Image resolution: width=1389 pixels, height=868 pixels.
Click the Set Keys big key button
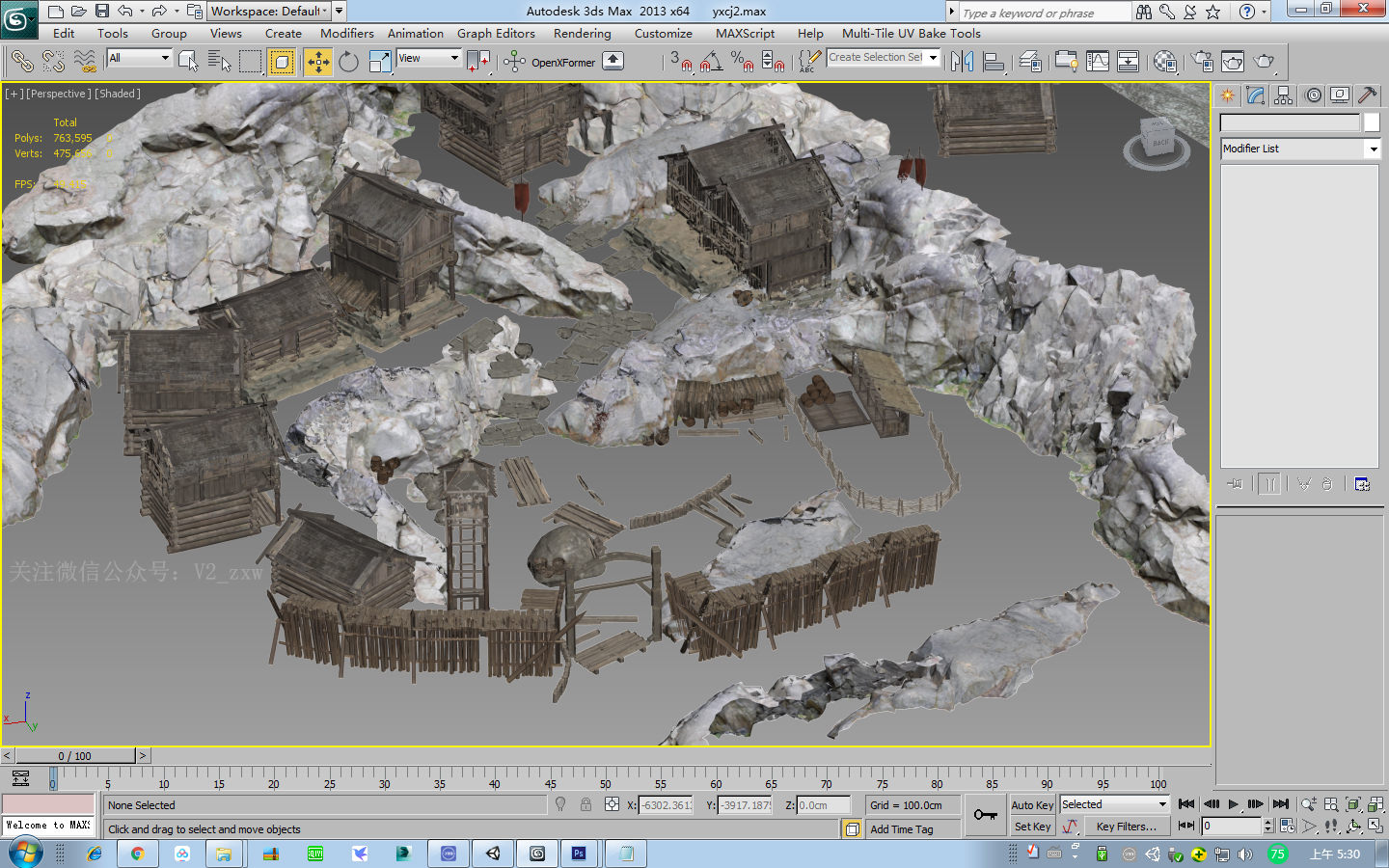pyautogui.click(x=985, y=815)
